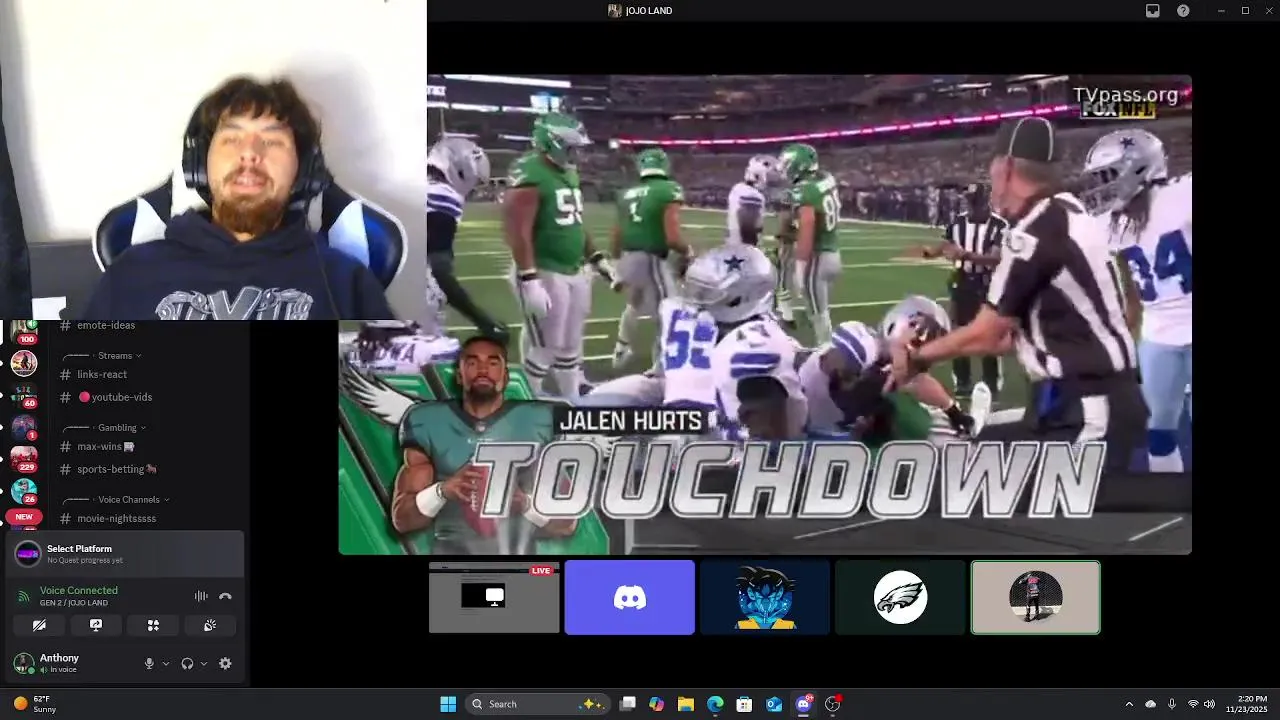Disconnect from the voice call

(x=225, y=596)
